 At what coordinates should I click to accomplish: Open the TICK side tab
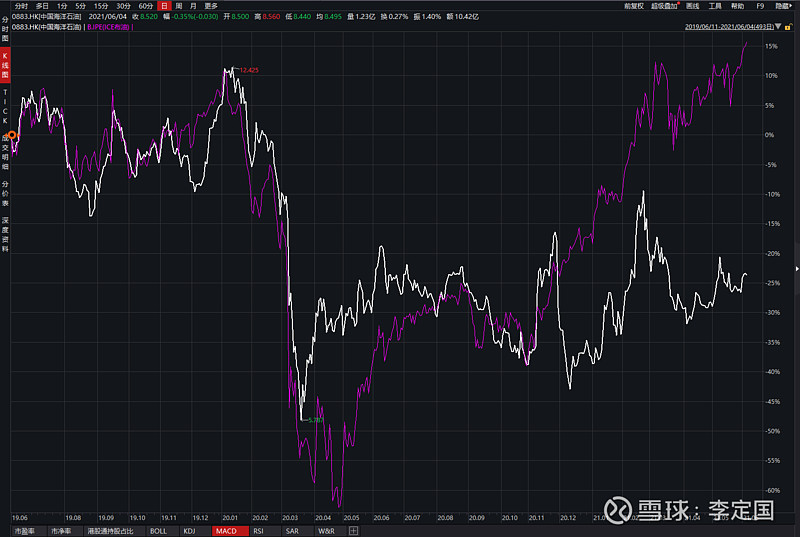(5, 106)
